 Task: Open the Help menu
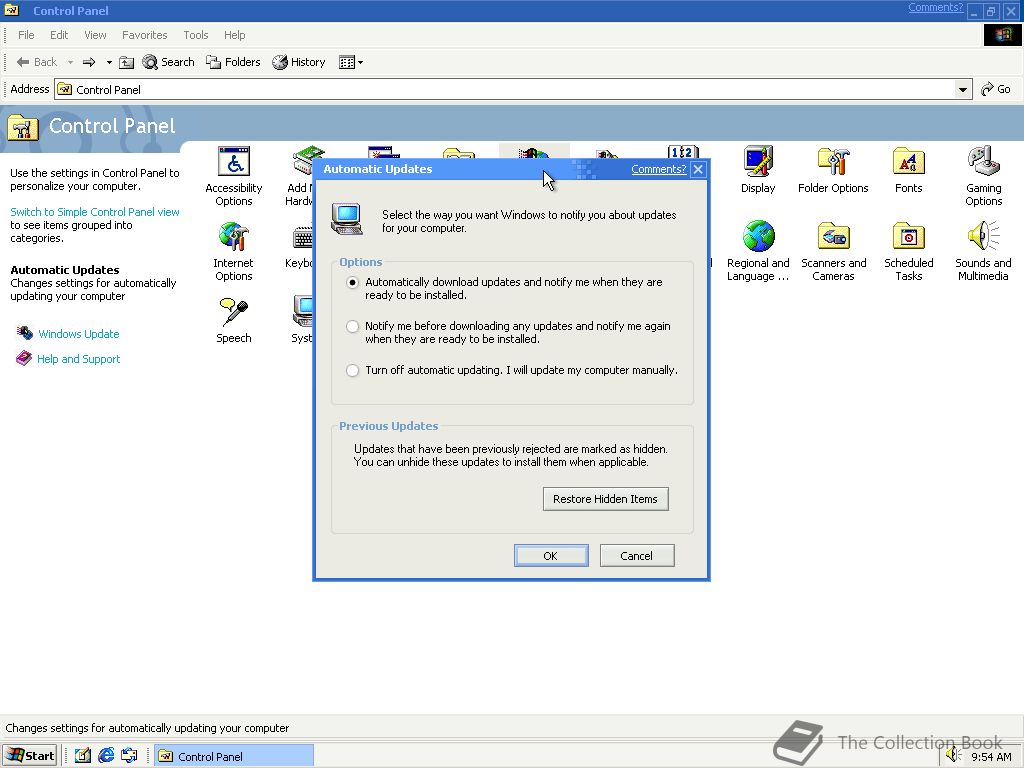click(234, 35)
